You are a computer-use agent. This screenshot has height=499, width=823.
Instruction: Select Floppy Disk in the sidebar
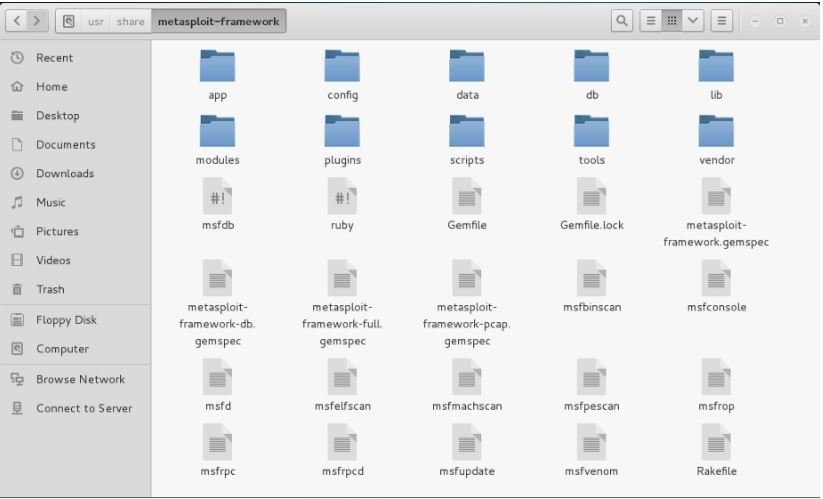(x=76, y=320)
